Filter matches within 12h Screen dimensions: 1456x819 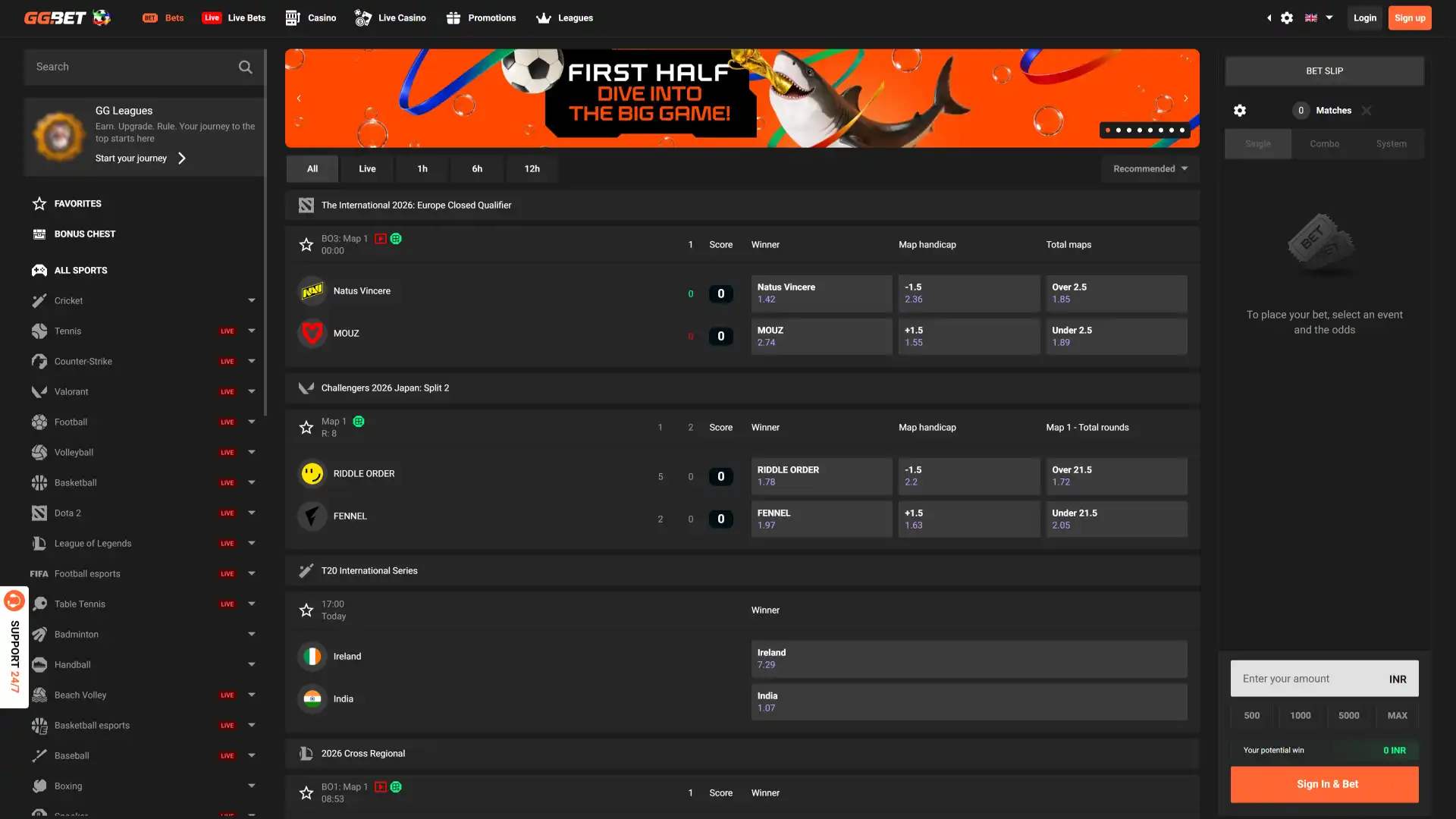(532, 168)
